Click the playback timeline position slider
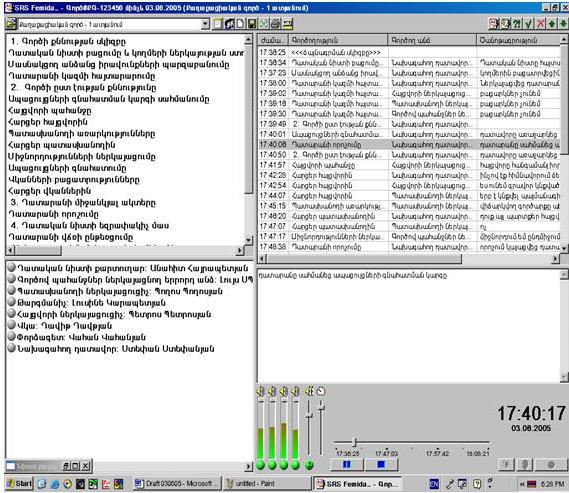The height and width of the screenshot is (493, 569). point(355,442)
